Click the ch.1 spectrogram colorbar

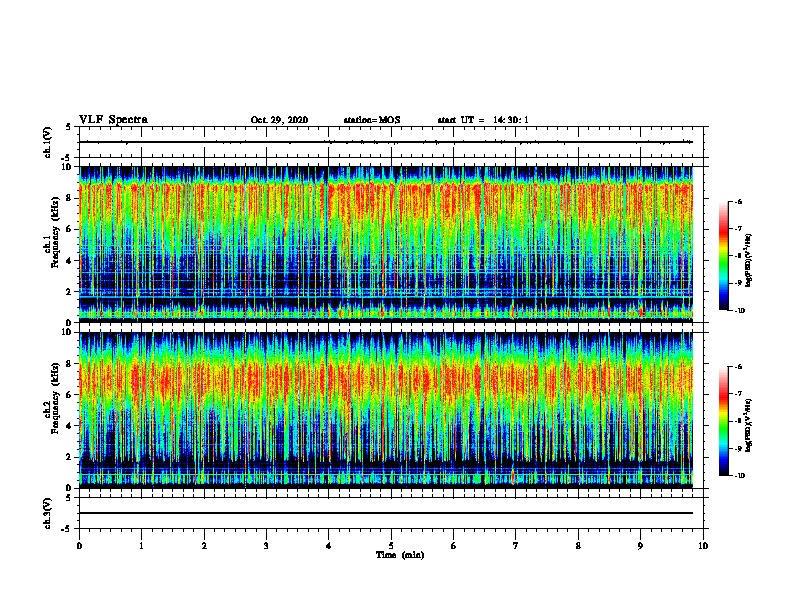point(723,256)
